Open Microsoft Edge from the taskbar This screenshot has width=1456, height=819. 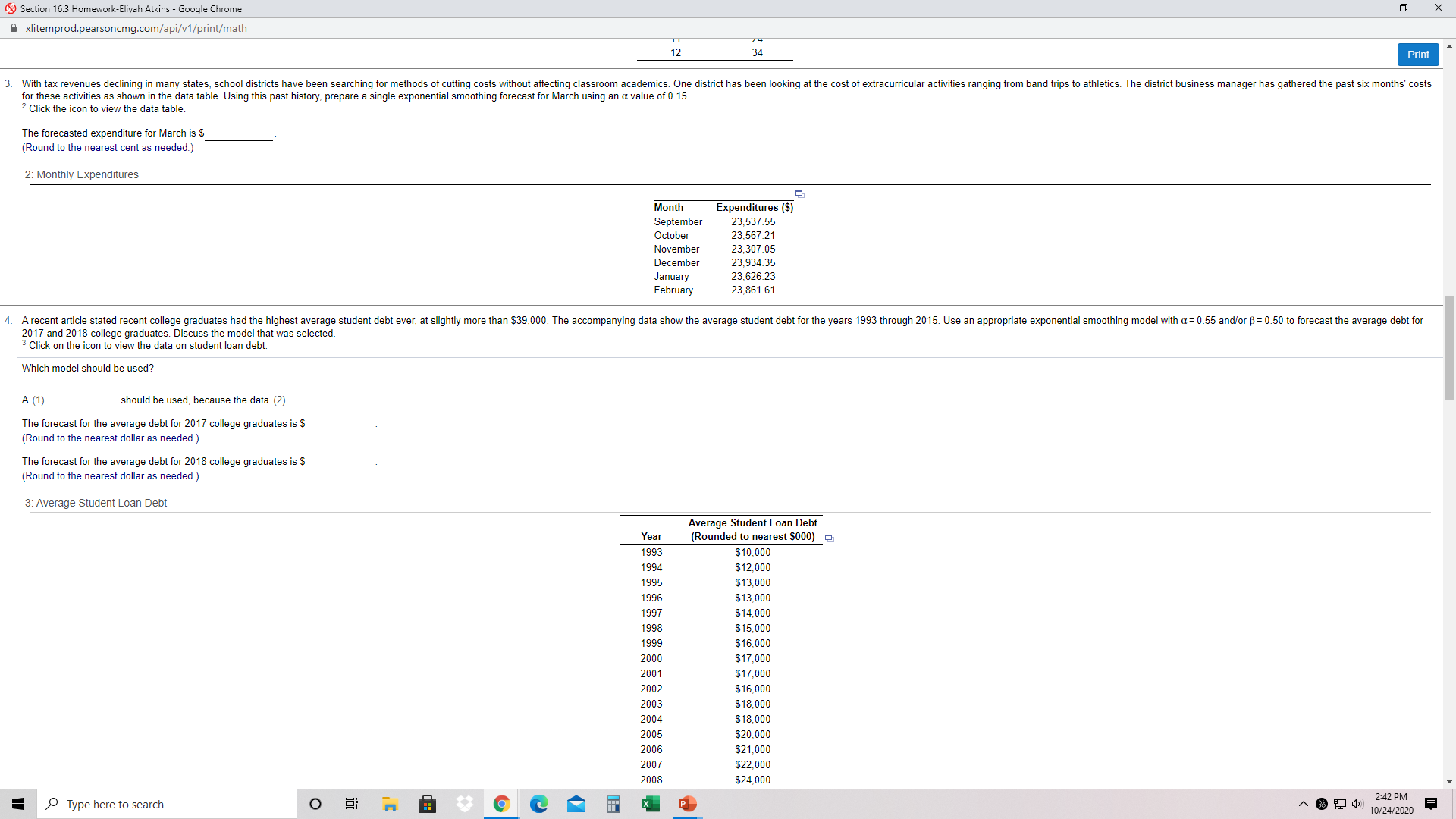point(539,804)
